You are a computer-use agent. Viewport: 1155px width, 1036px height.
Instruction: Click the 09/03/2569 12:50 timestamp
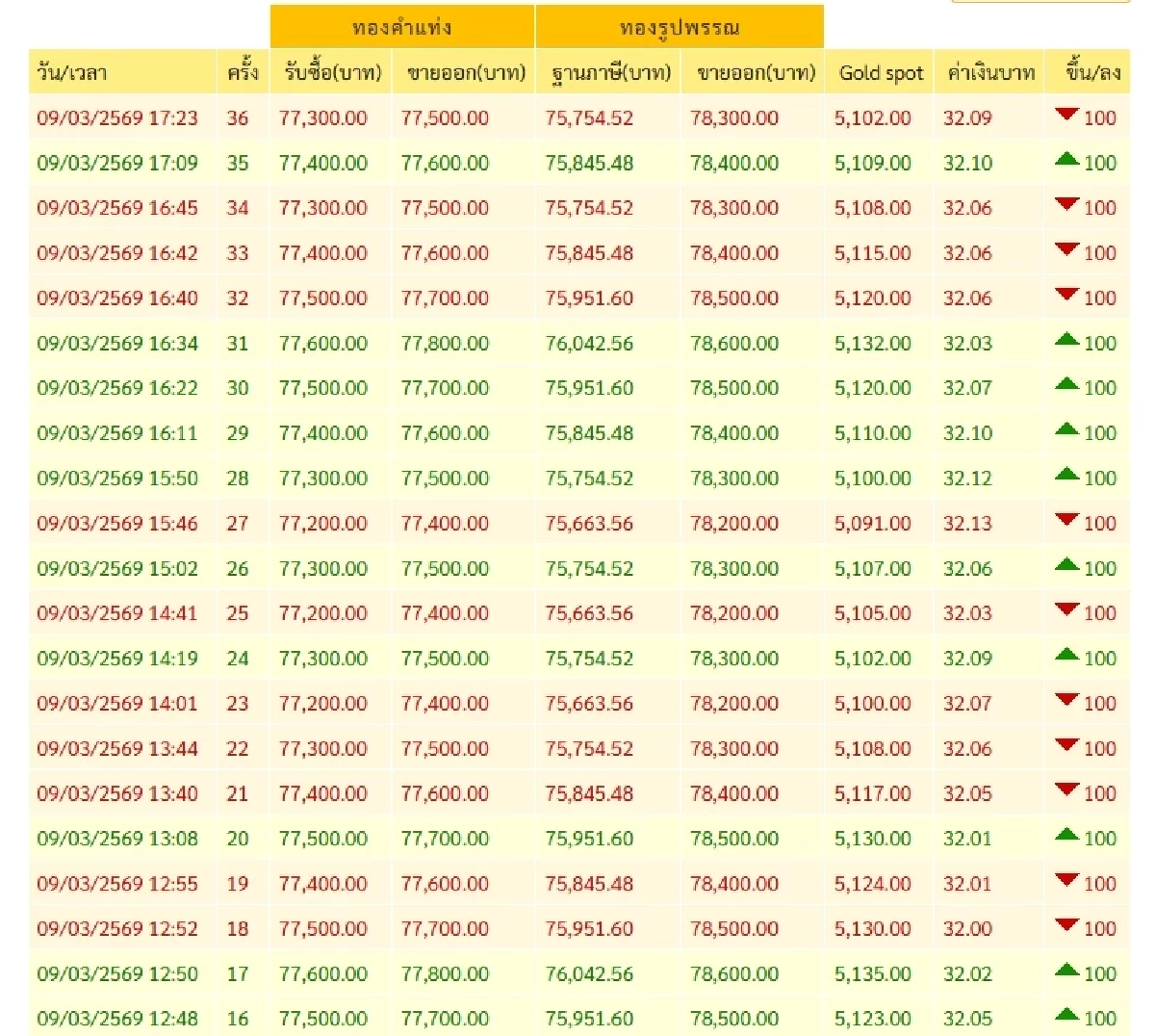point(117,973)
